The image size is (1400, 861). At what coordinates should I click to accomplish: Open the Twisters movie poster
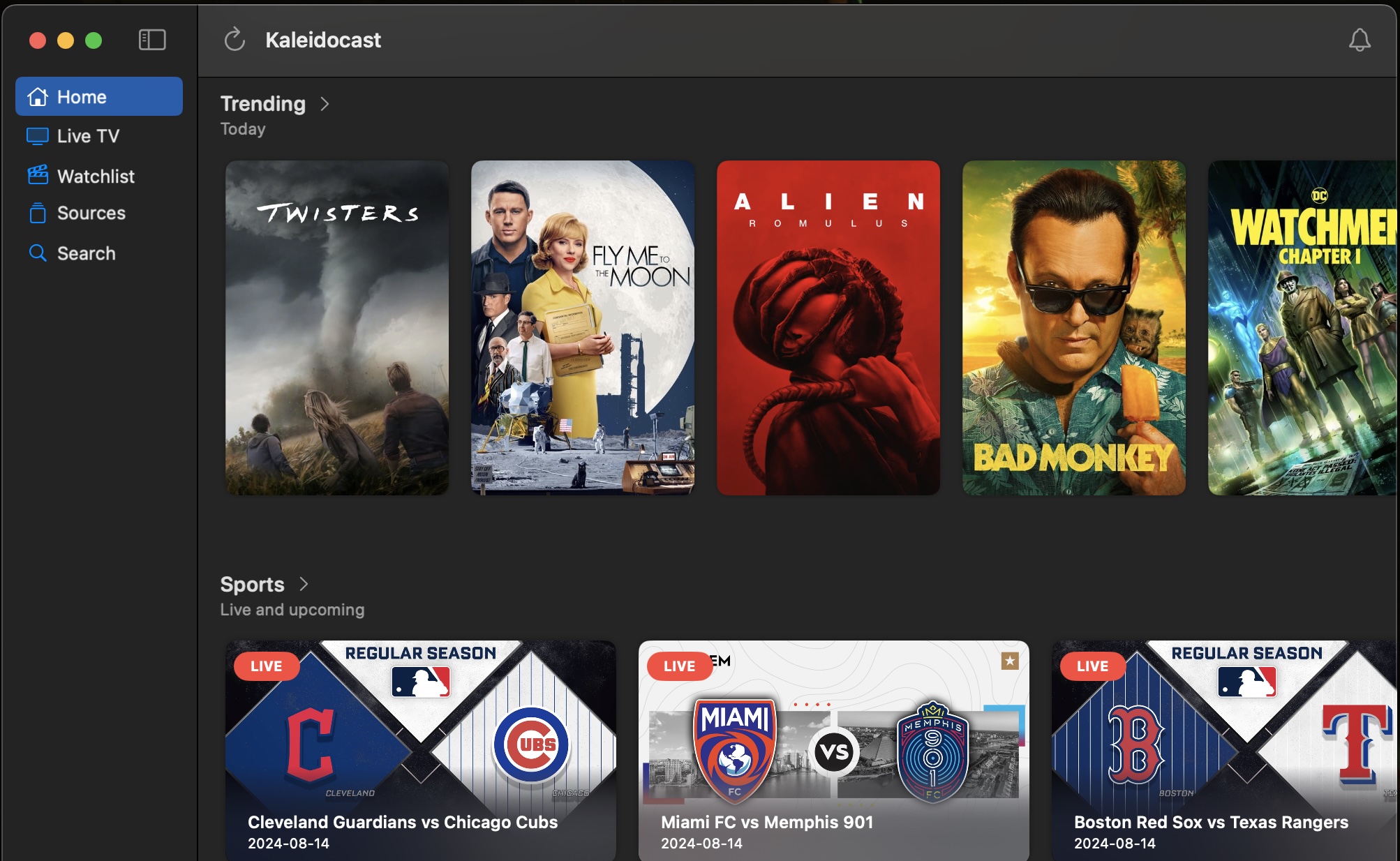coord(337,328)
